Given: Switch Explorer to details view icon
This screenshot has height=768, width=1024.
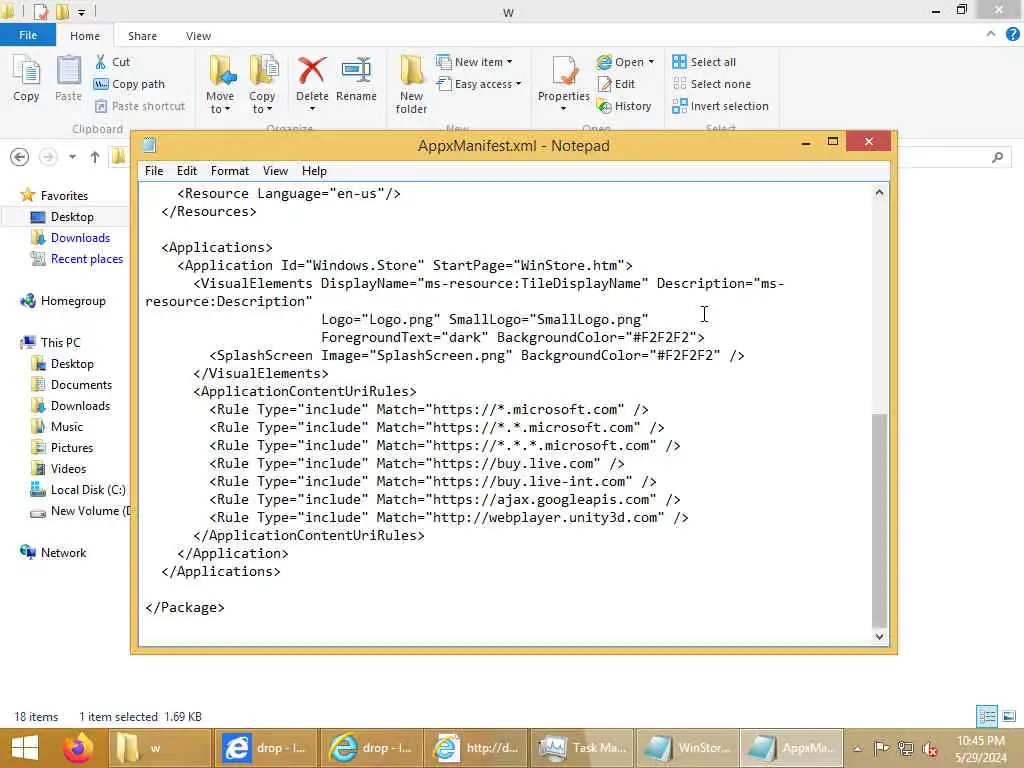Looking at the screenshot, I should click(x=987, y=716).
